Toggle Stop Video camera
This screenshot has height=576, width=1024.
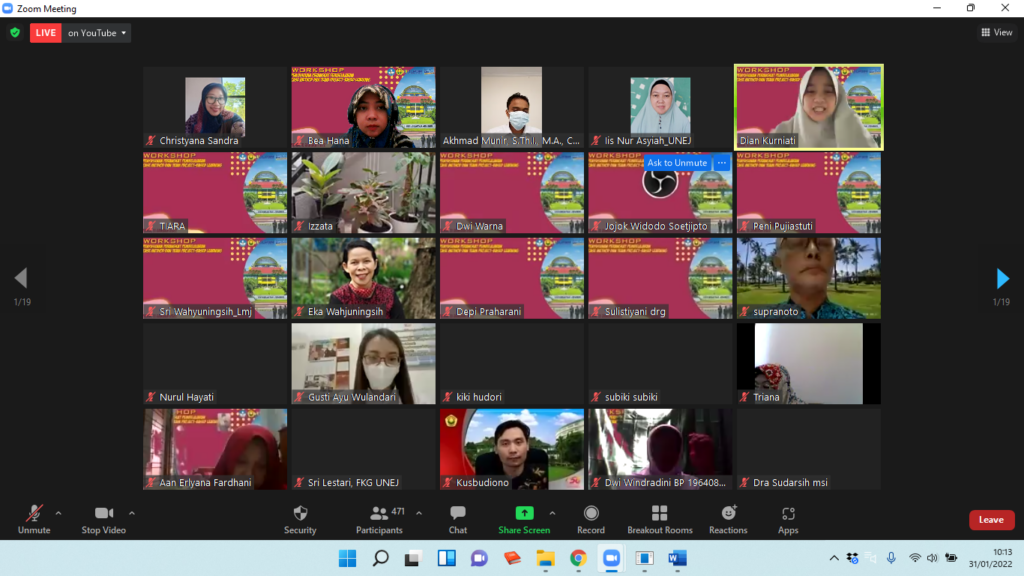point(103,518)
